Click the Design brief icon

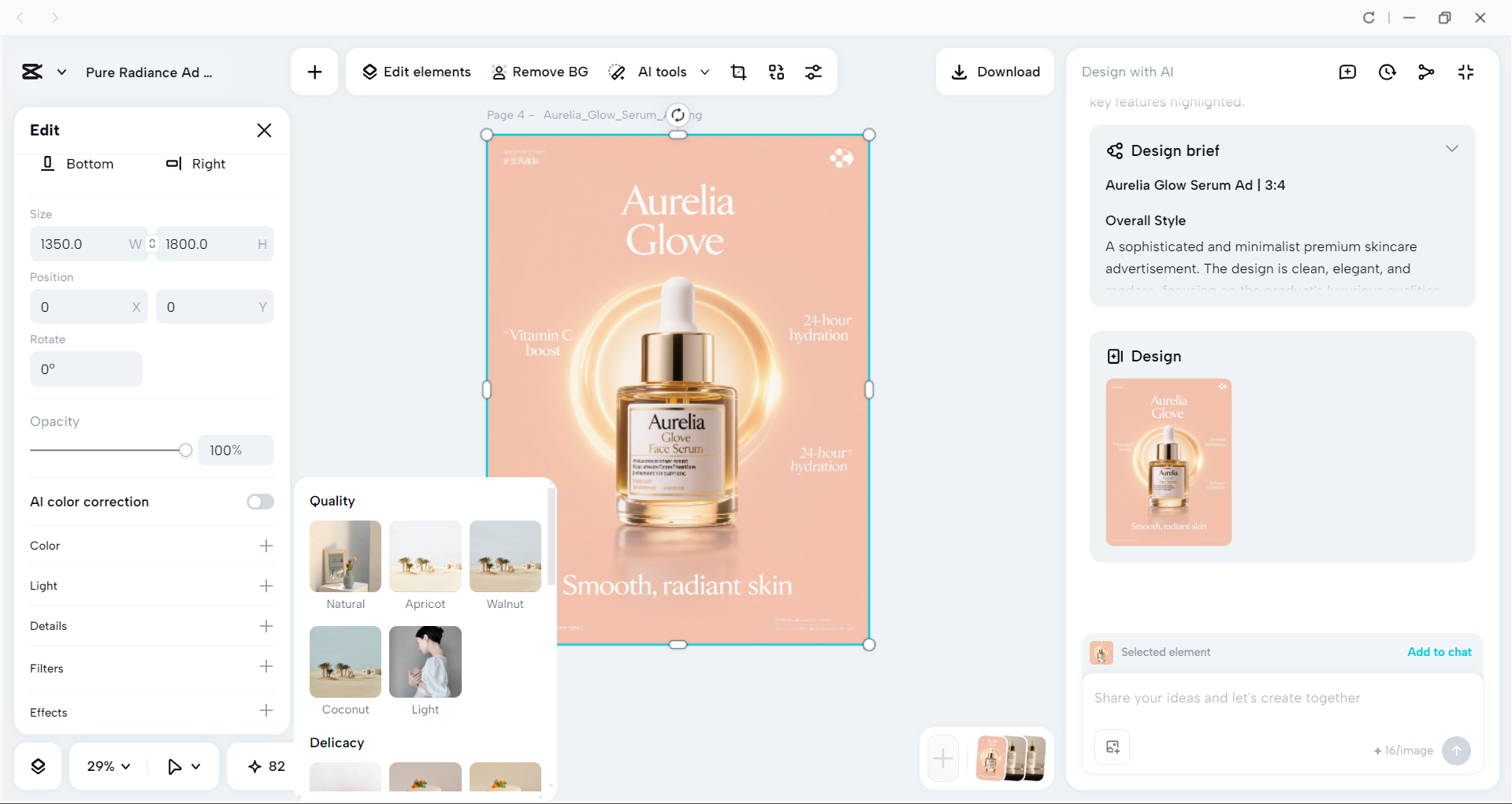pos(1115,150)
